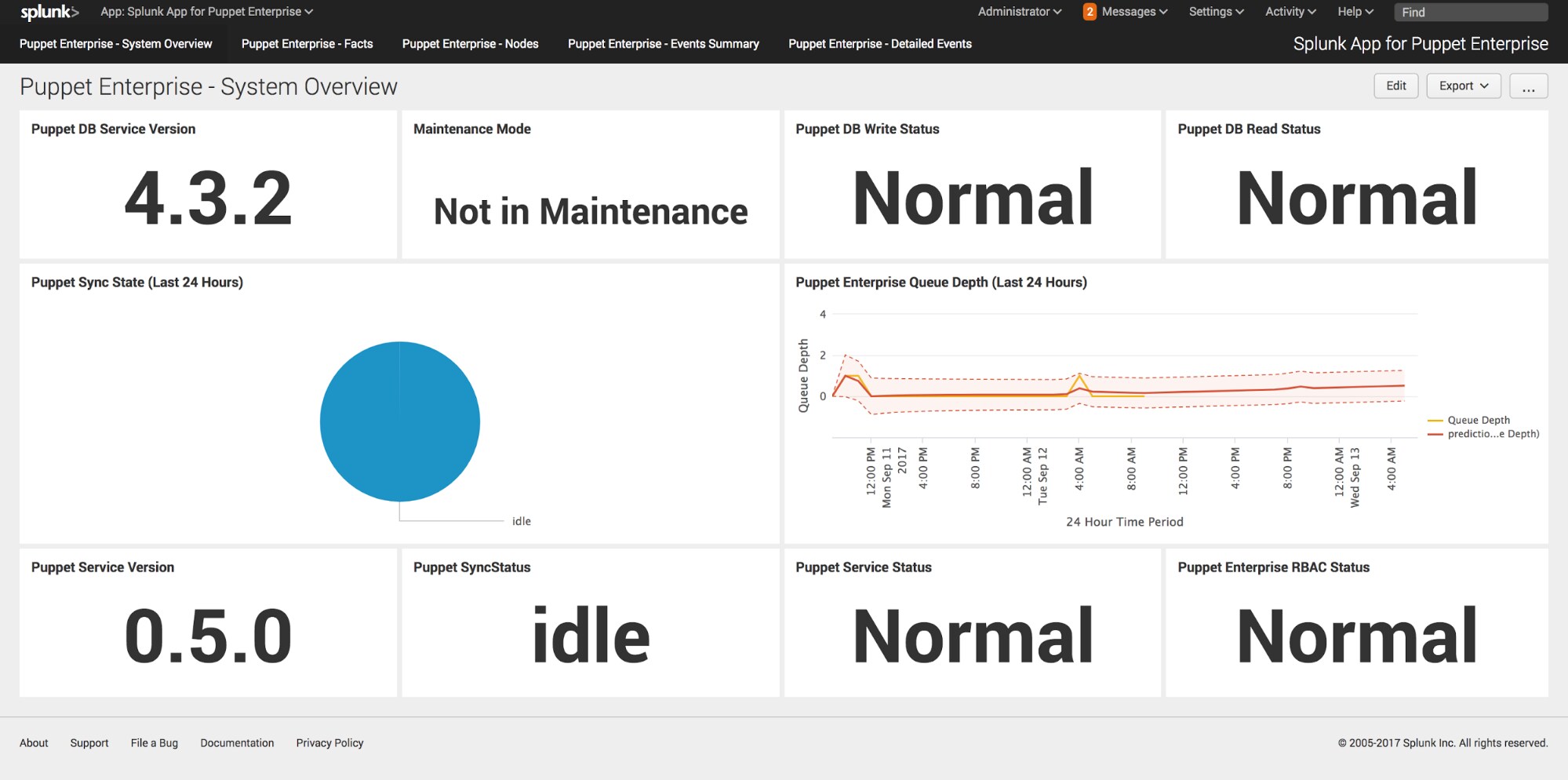
Task: Click Normal under Puppet Service Status
Action: pyautogui.click(x=973, y=636)
